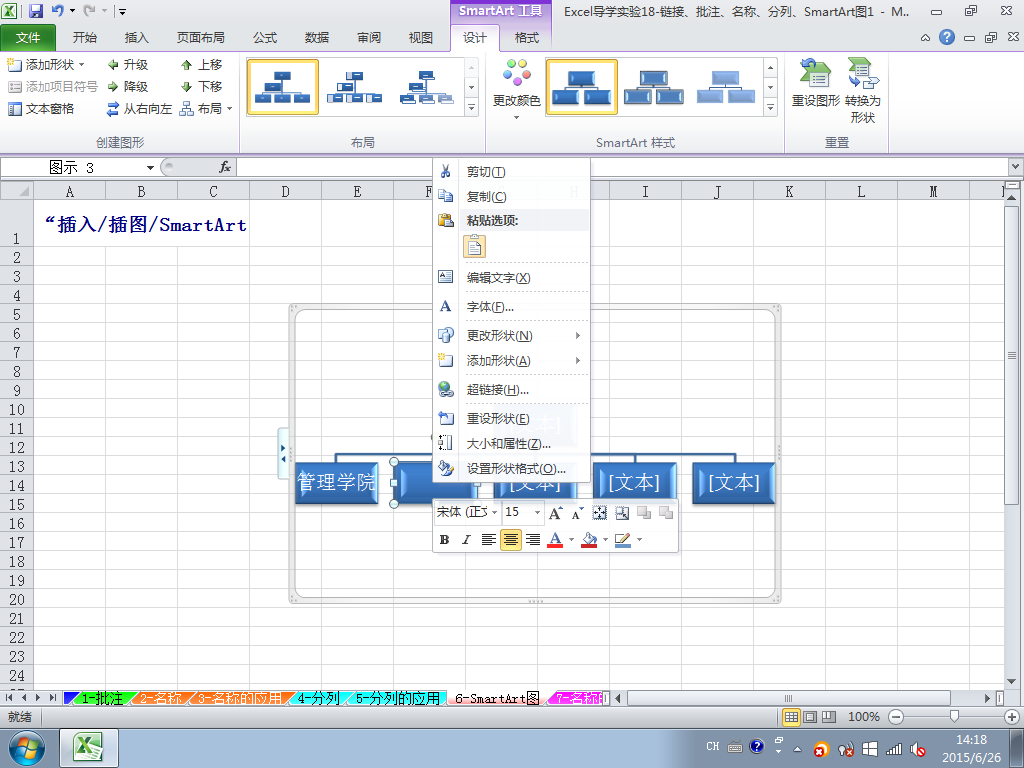Click Decrease Font Size in mini toolbar
This screenshot has height=768, width=1024.
click(577, 513)
